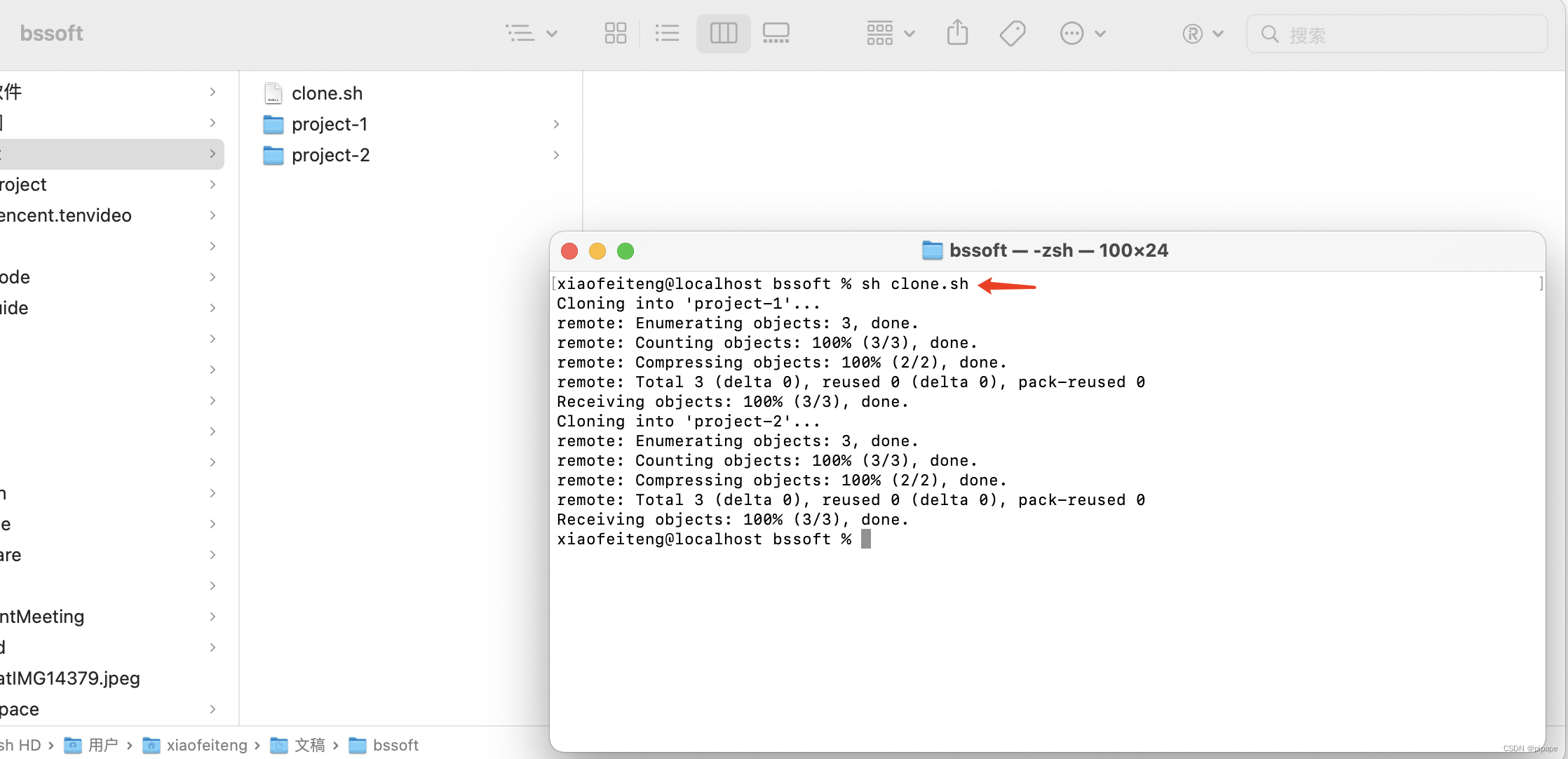Select the 'ntMeeting' folder row
The width and height of the screenshot is (1568, 759).
[x=111, y=617]
